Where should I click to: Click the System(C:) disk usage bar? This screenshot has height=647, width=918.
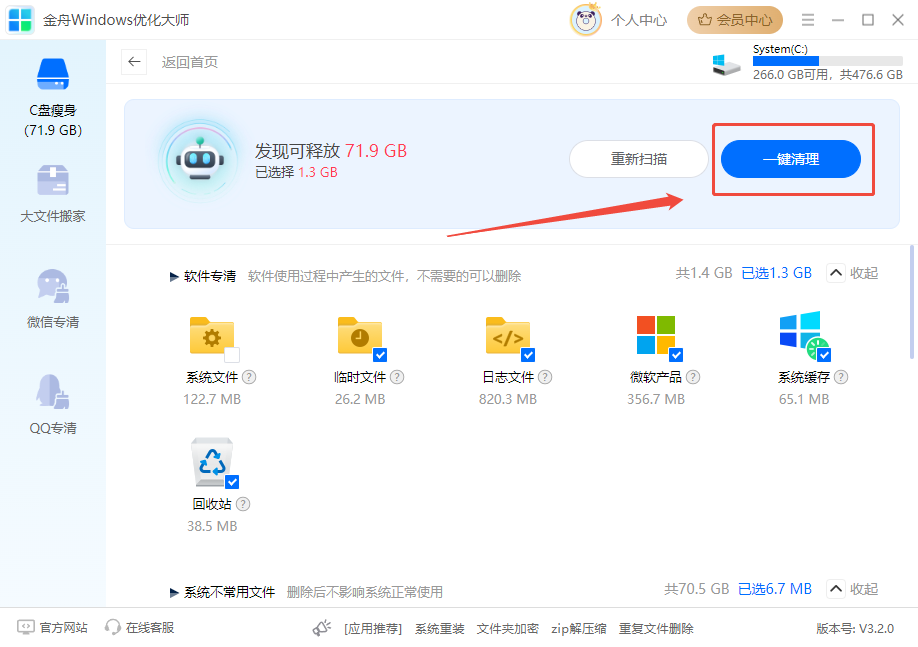828,61
